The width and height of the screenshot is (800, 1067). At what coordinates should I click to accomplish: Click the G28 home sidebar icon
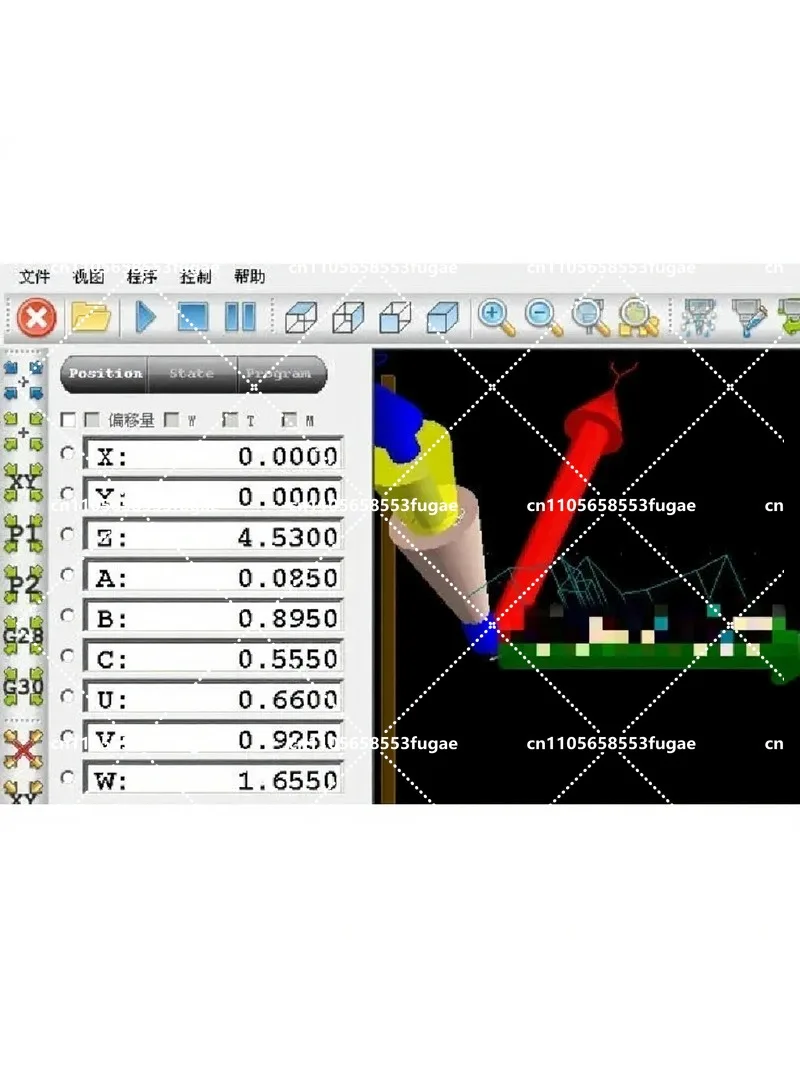tap(24, 636)
